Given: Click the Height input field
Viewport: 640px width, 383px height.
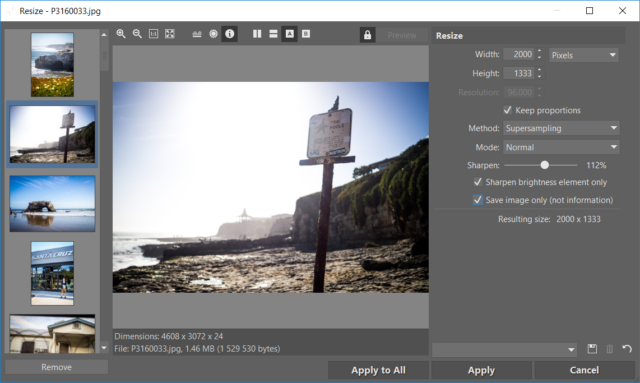Looking at the screenshot, I should (519, 73).
